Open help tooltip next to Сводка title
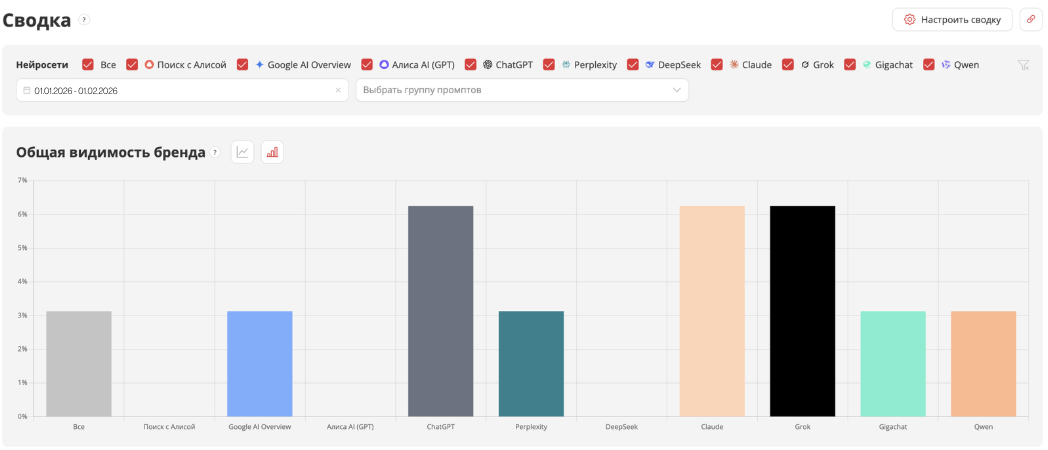The width and height of the screenshot is (1048, 450). (84, 20)
